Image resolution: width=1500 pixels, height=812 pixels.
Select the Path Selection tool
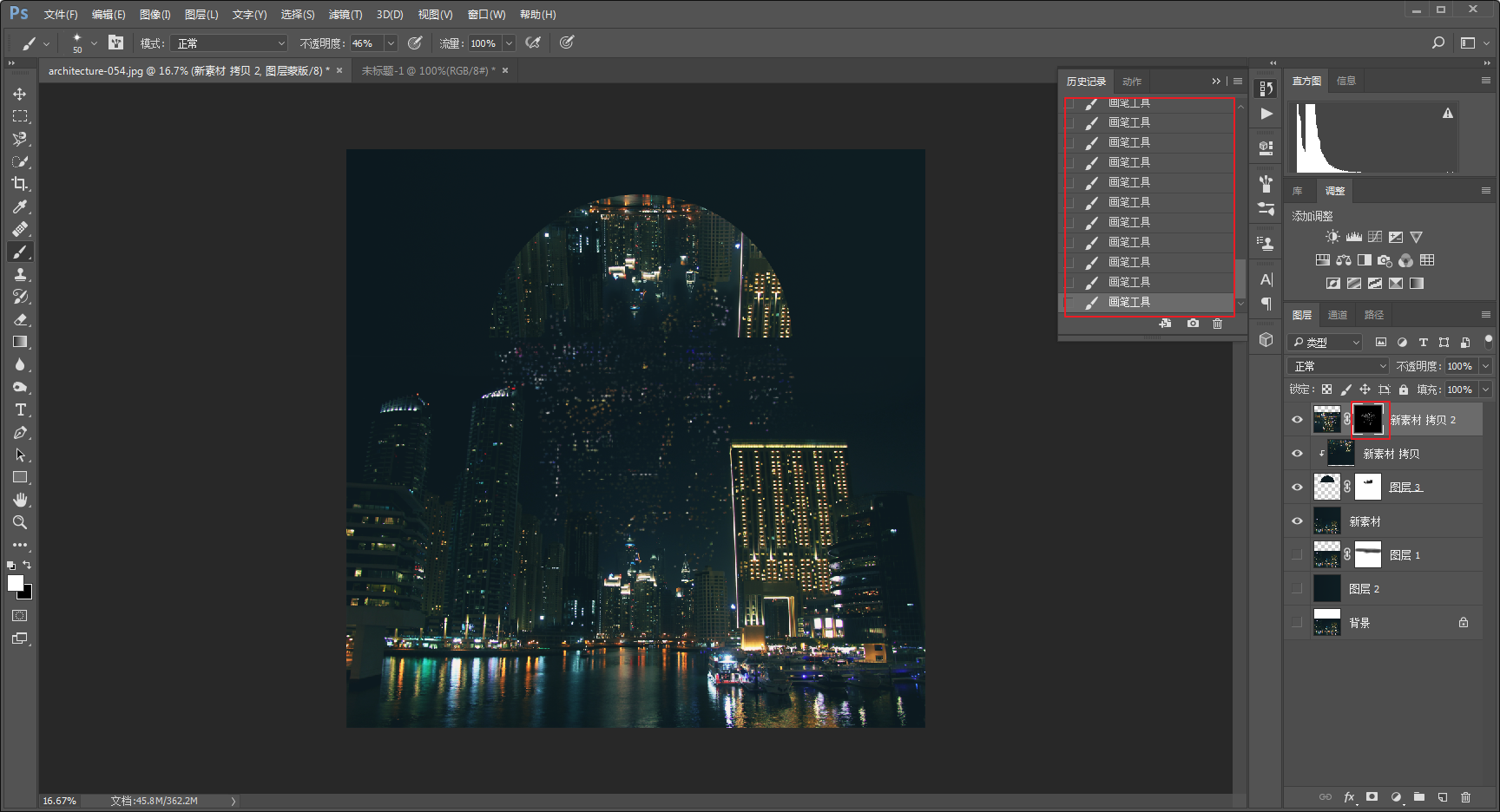point(20,455)
